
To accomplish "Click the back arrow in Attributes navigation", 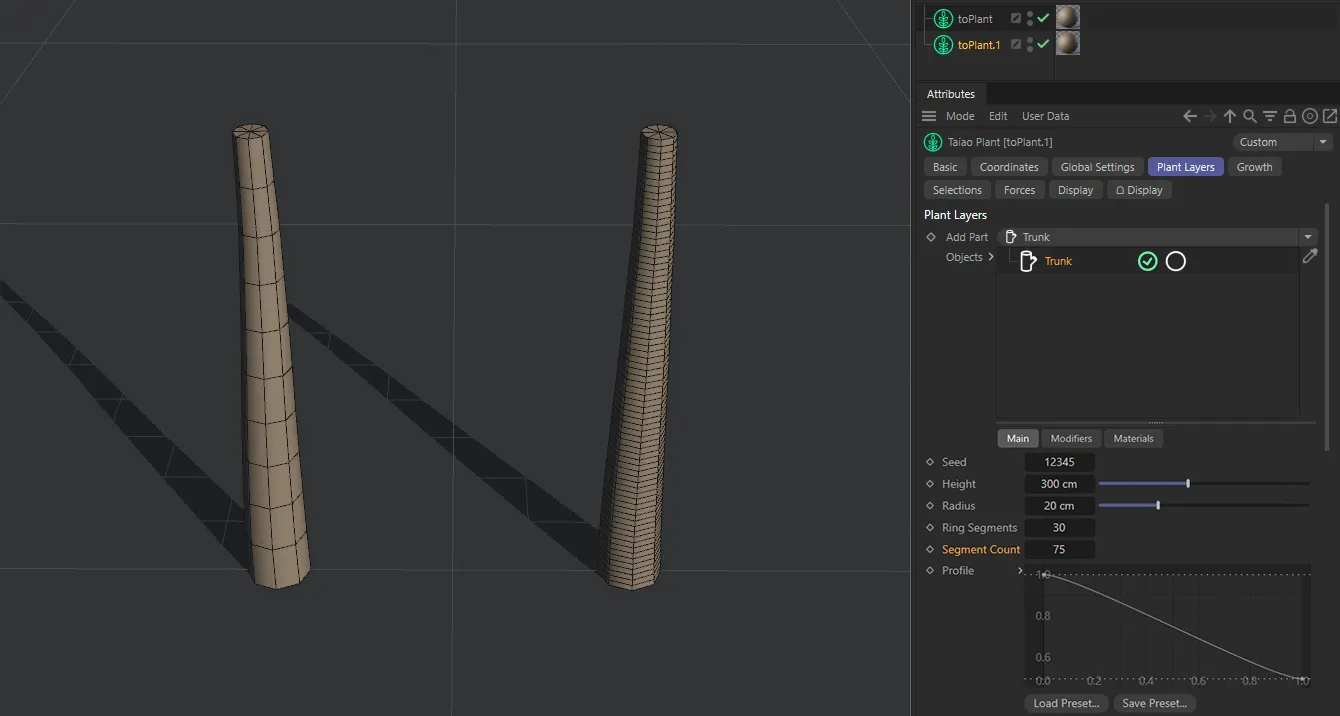I will (x=1191, y=116).
